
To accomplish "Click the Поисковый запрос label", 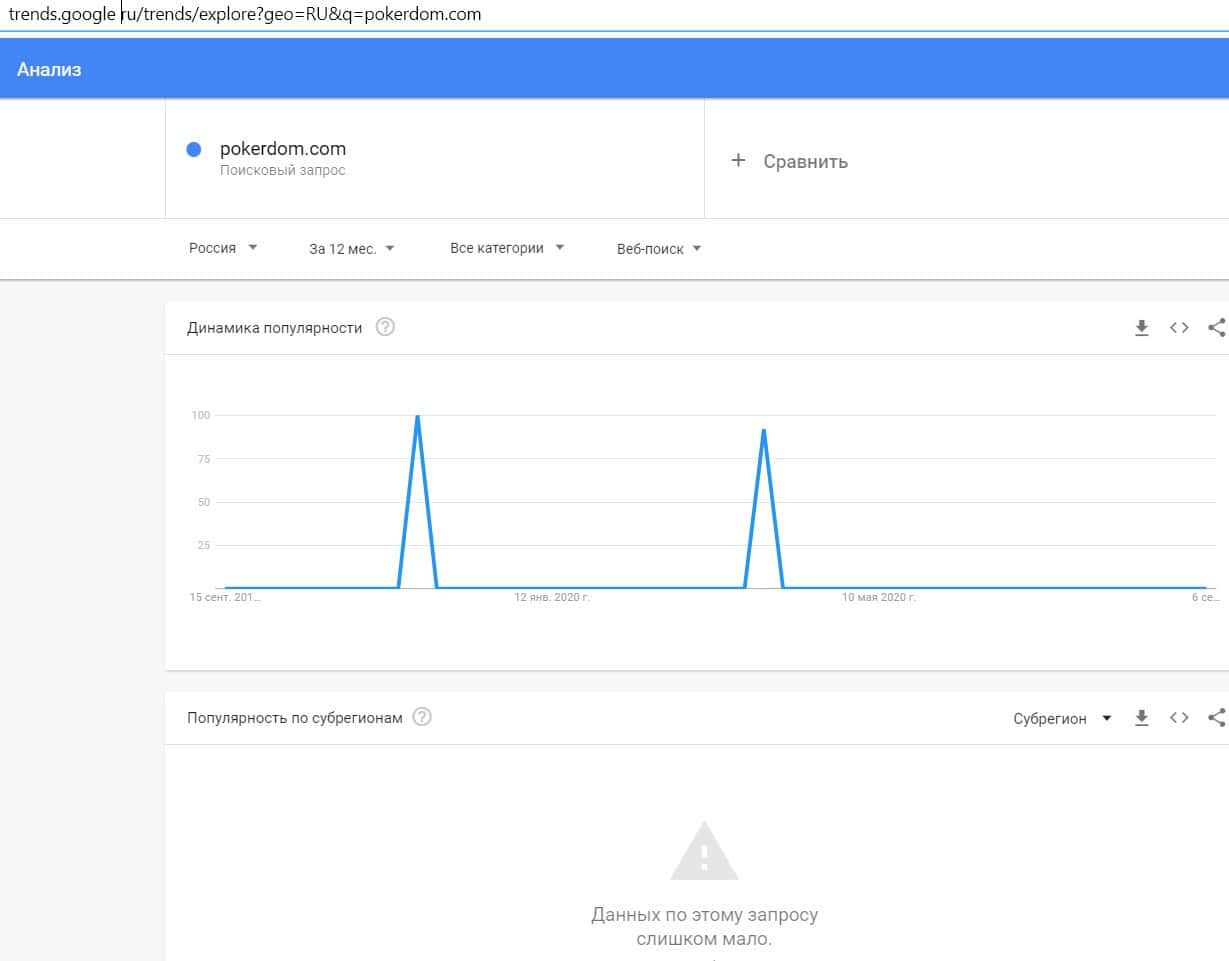I will (283, 171).
